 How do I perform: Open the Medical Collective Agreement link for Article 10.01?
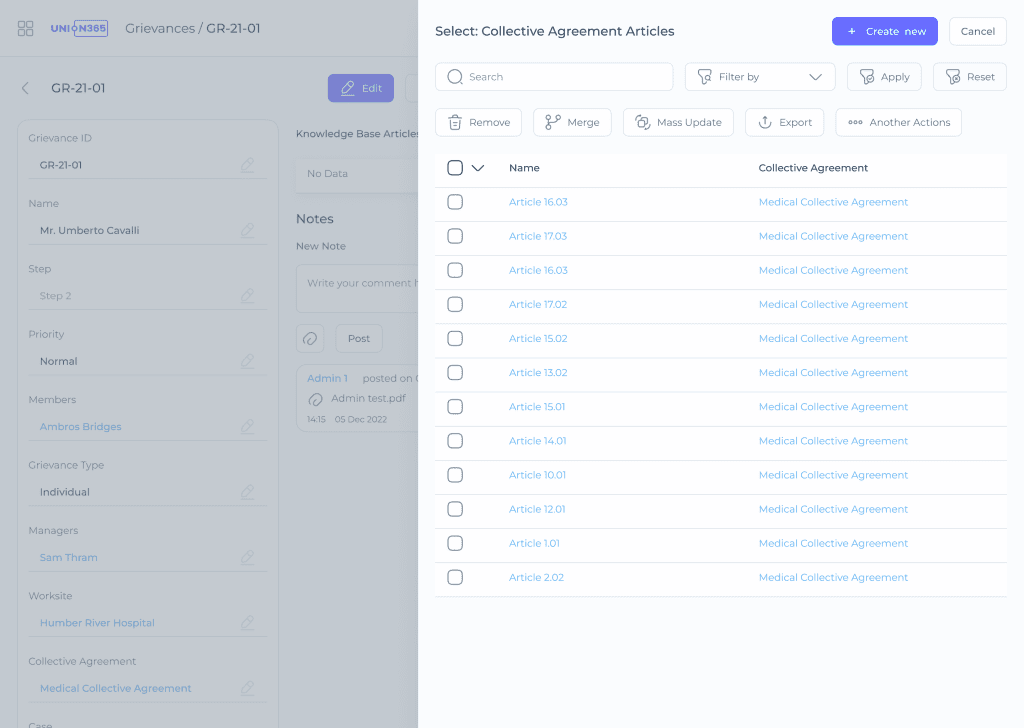[x=833, y=475]
